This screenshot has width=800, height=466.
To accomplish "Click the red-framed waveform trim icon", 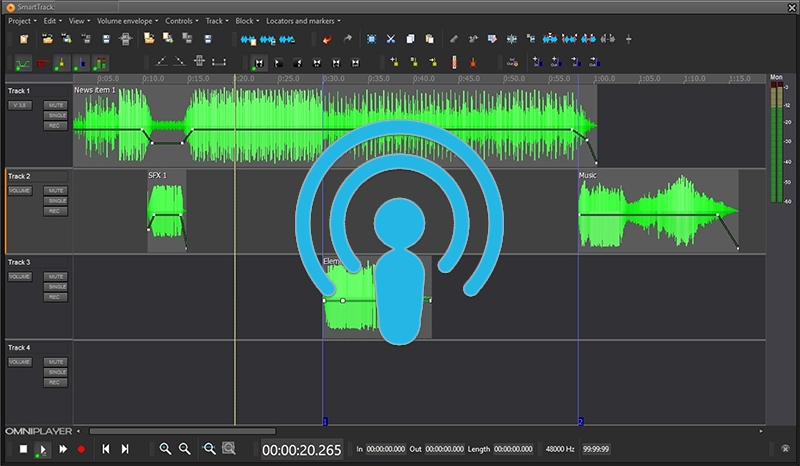I will pos(550,39).
